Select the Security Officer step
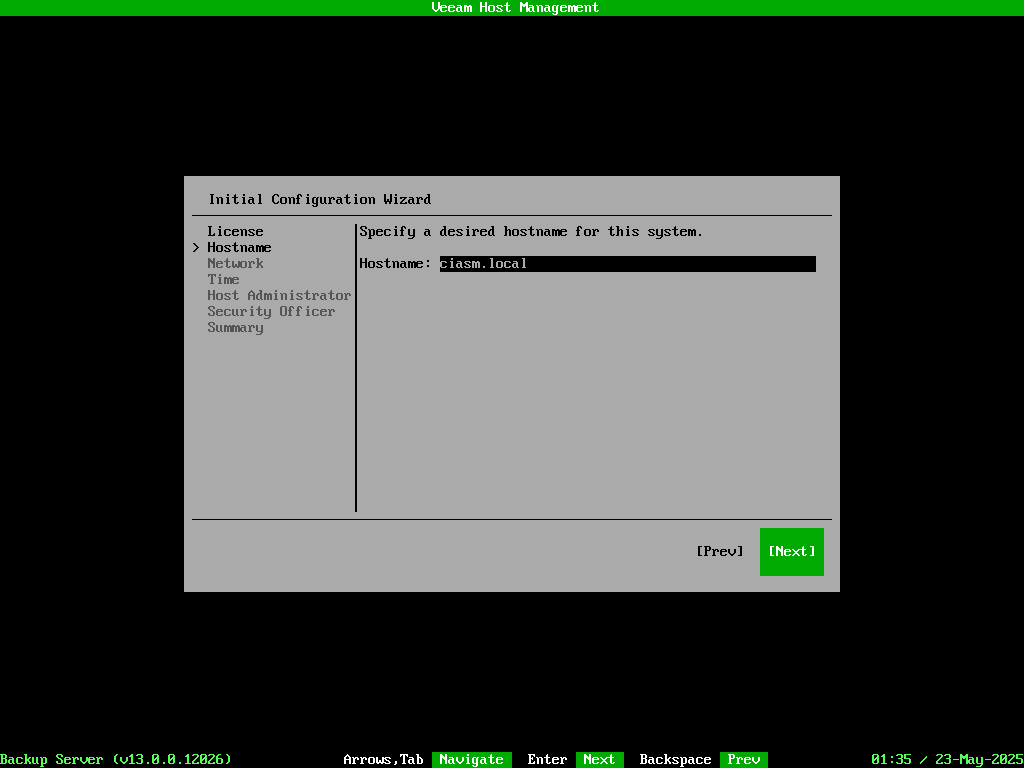Image resolution: width=1024 pixels, height=768 pixels. (271, 311)
